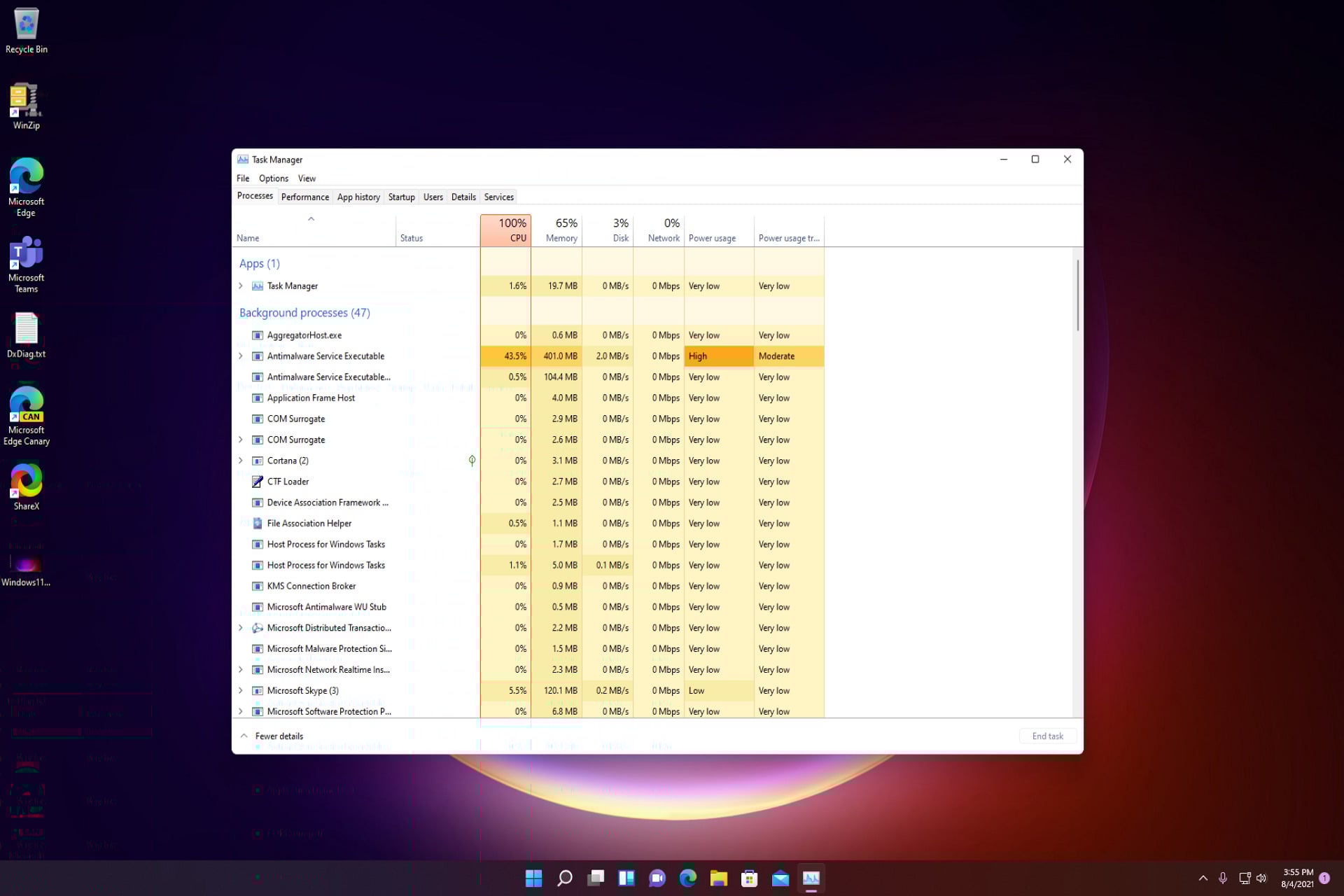The image size is (1344, 896).
Task: Launch Microsoft Edge from the taskbar
Action: pos(688,878)
